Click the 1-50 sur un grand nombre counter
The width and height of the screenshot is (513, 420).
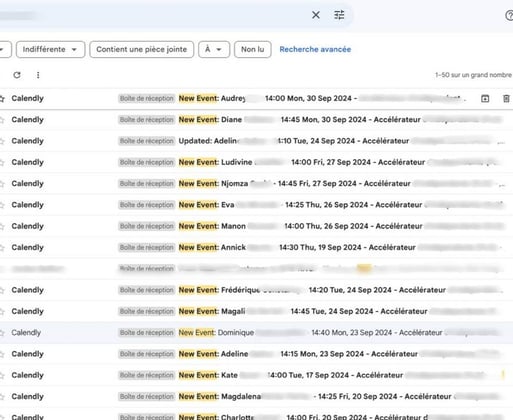(x=473, y=75)
